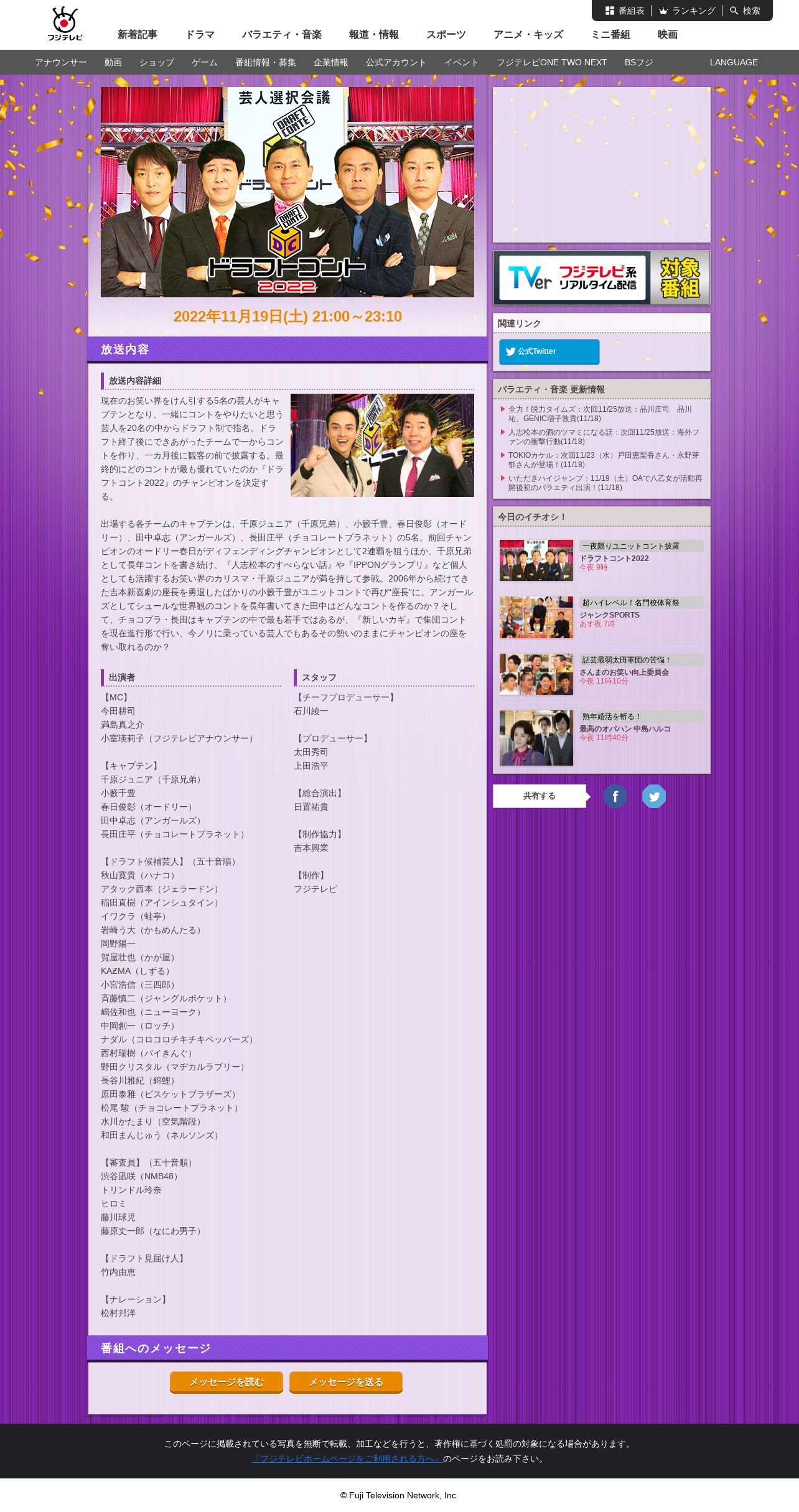Click 竹内由恵 under ドラフト見届け人

[x=118, y=1272]
